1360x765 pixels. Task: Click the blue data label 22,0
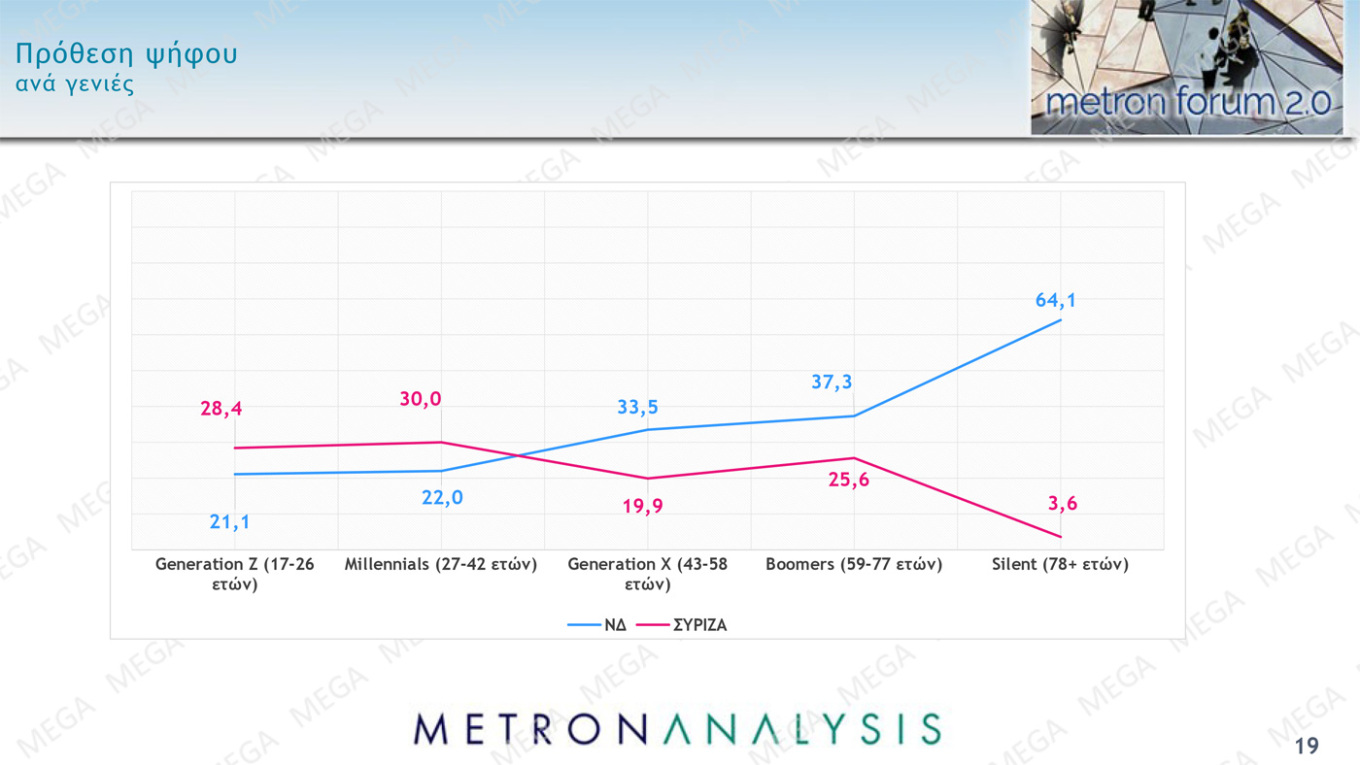[x=442, y=497]
